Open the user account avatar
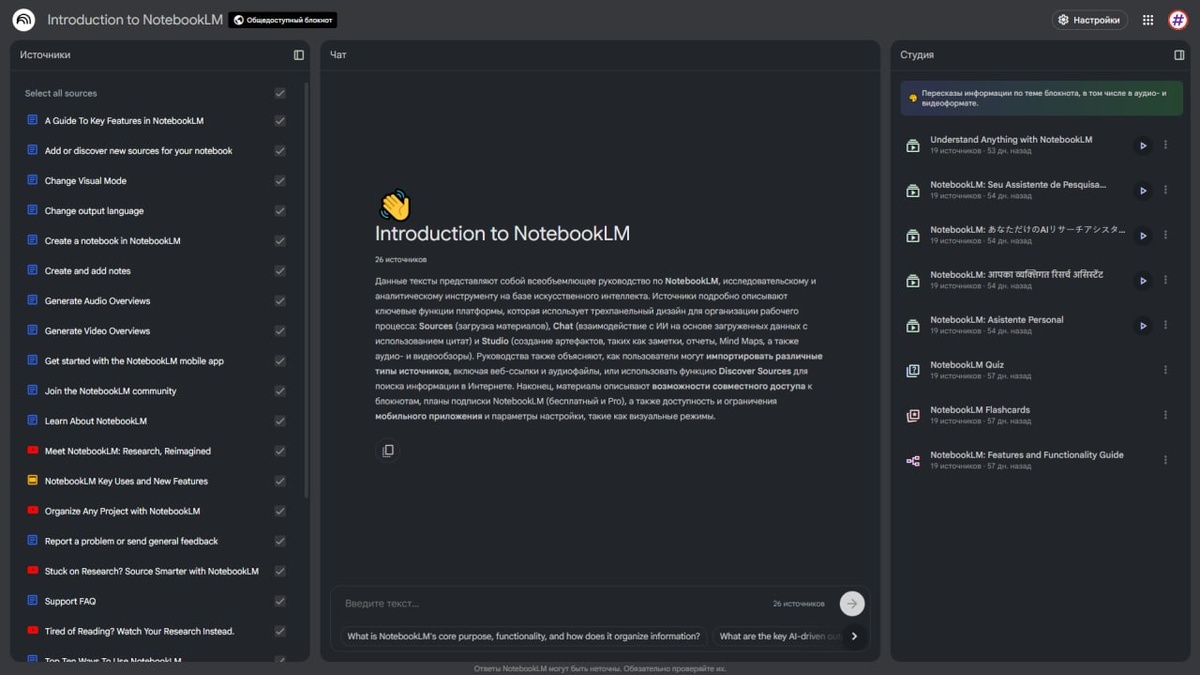Screen dimensions: 1200x675 (x=1178, y=20)
